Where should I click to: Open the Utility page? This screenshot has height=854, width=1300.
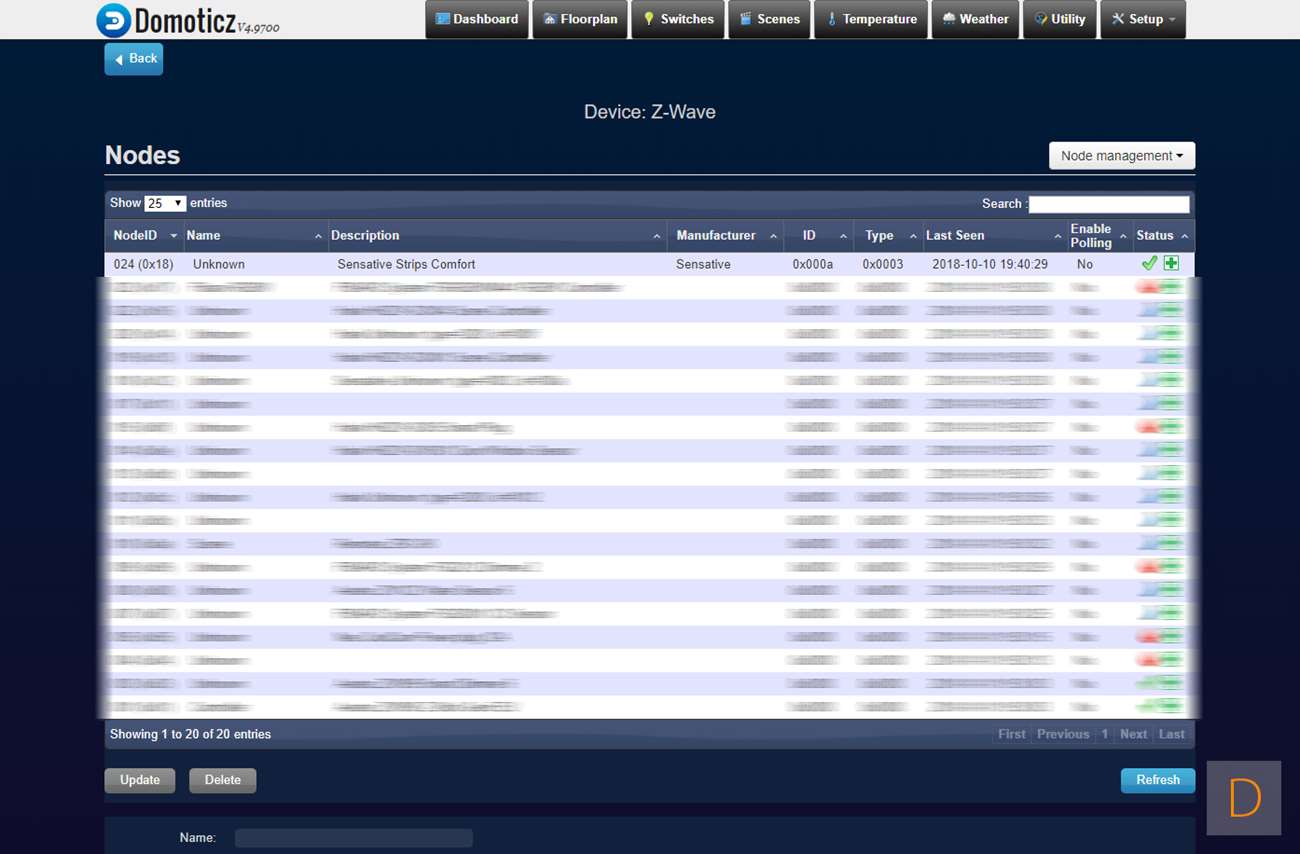click(1059, 19)
